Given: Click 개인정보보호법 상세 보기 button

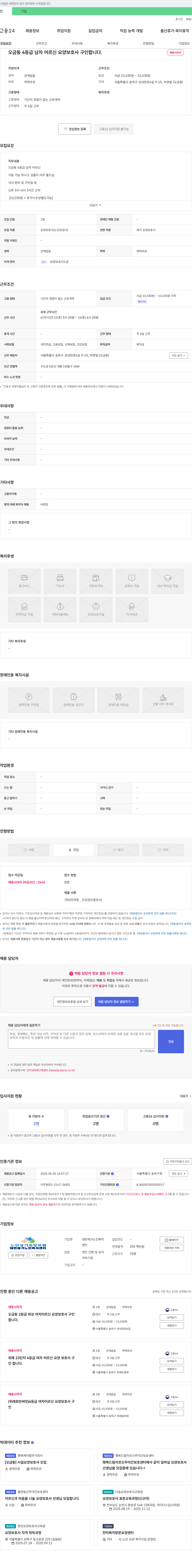Looking at the screenshot, I should coord(72,1001).
